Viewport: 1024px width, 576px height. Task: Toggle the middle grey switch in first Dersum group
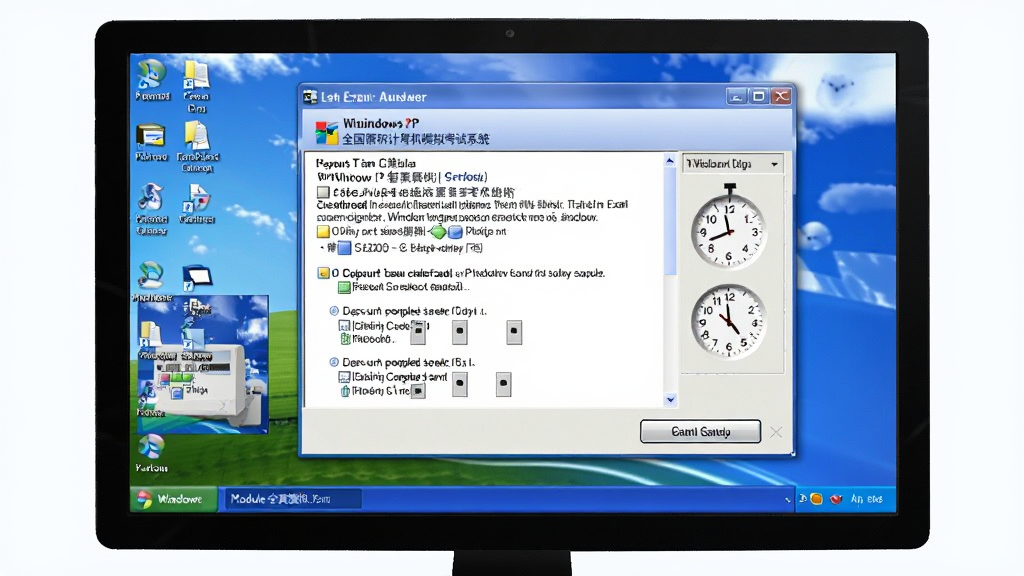[x=460, y=332]
